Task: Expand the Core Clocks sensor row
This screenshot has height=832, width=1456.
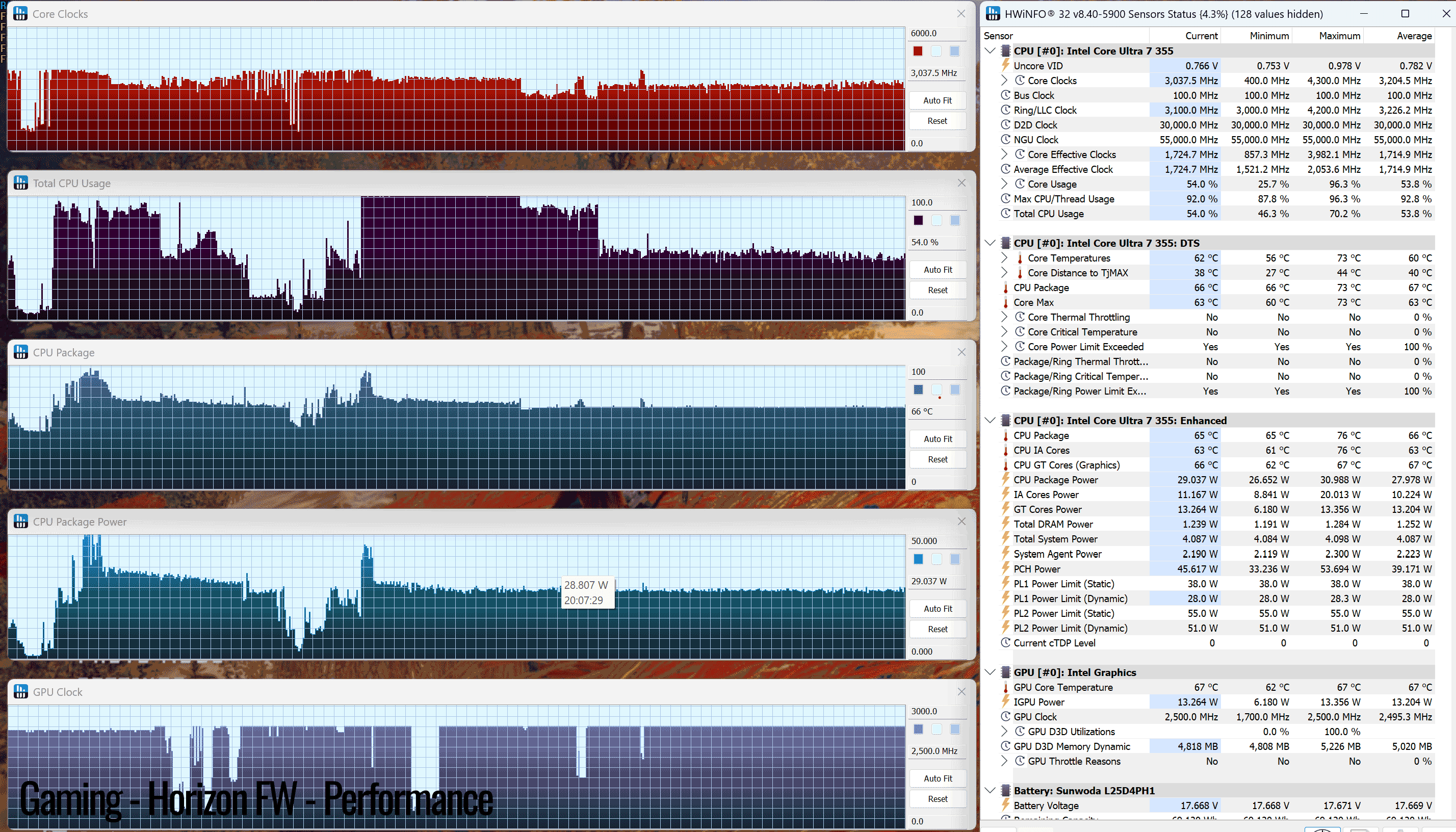Action: pos(1005,81)
